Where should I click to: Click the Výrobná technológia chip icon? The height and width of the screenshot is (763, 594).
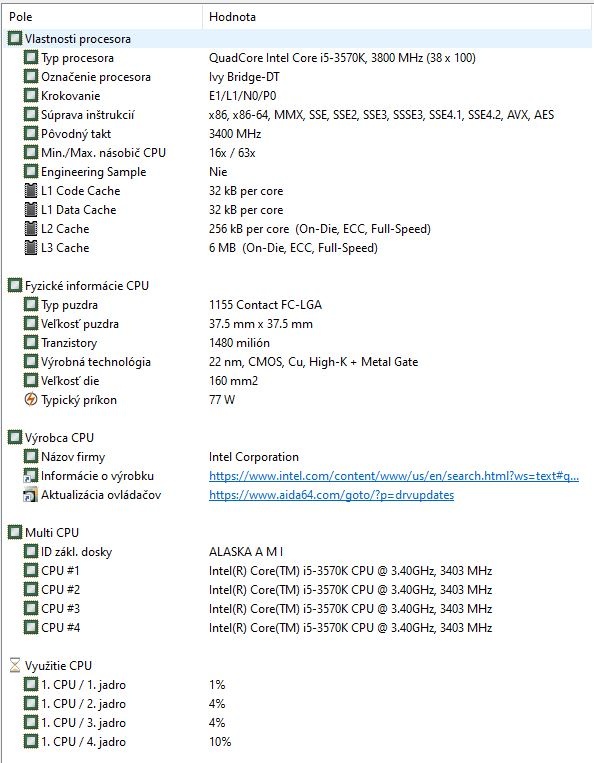pos(31,361)
